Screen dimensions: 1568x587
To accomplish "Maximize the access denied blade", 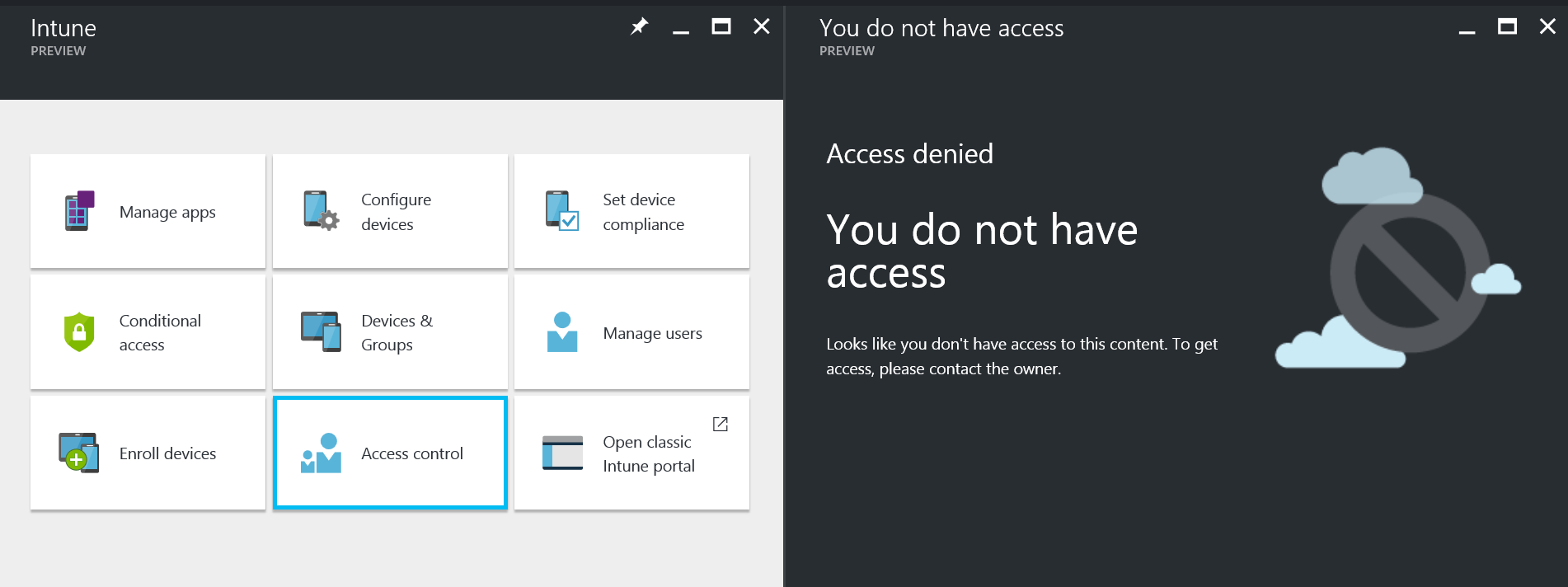I will 1507,27.
